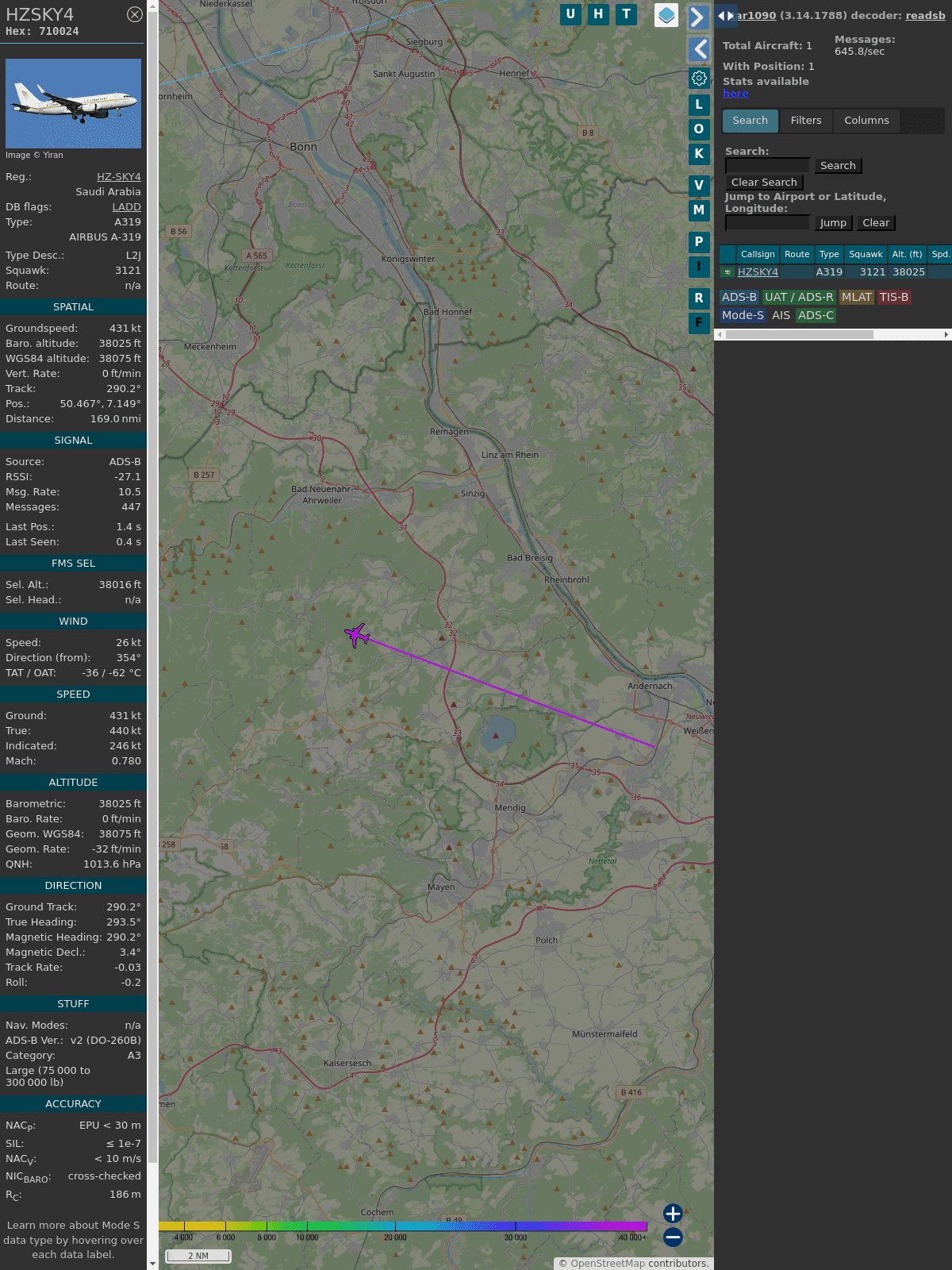The width and height of the screenshot is (952, 1270).
Task: Switch to the Filters tab
Action: point(805,121)
